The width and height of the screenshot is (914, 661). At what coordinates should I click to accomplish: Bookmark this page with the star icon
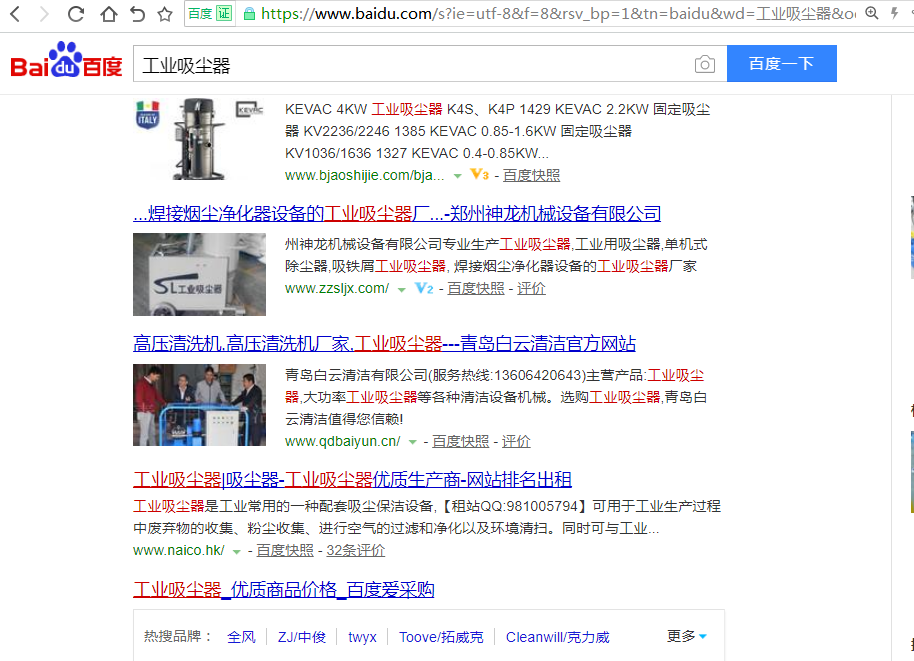coord(165,14)
